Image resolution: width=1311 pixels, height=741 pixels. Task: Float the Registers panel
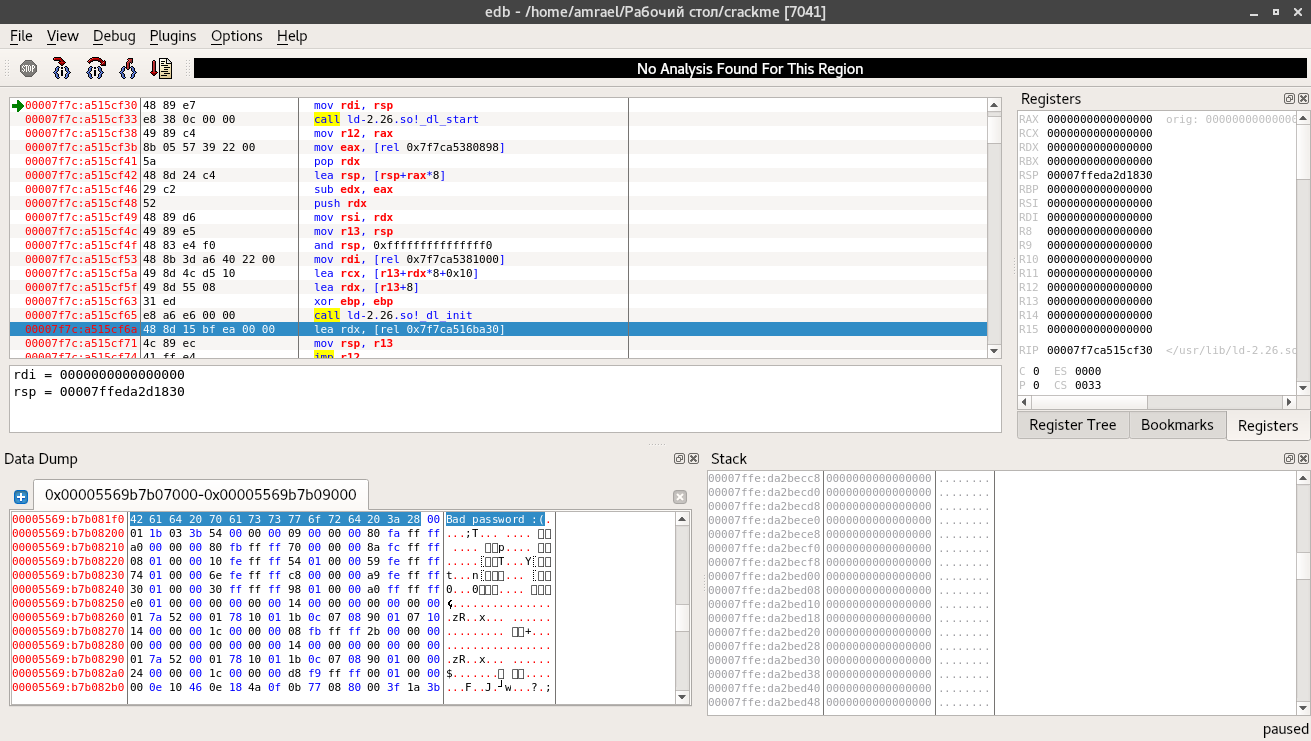click(x=1289, y=99)
